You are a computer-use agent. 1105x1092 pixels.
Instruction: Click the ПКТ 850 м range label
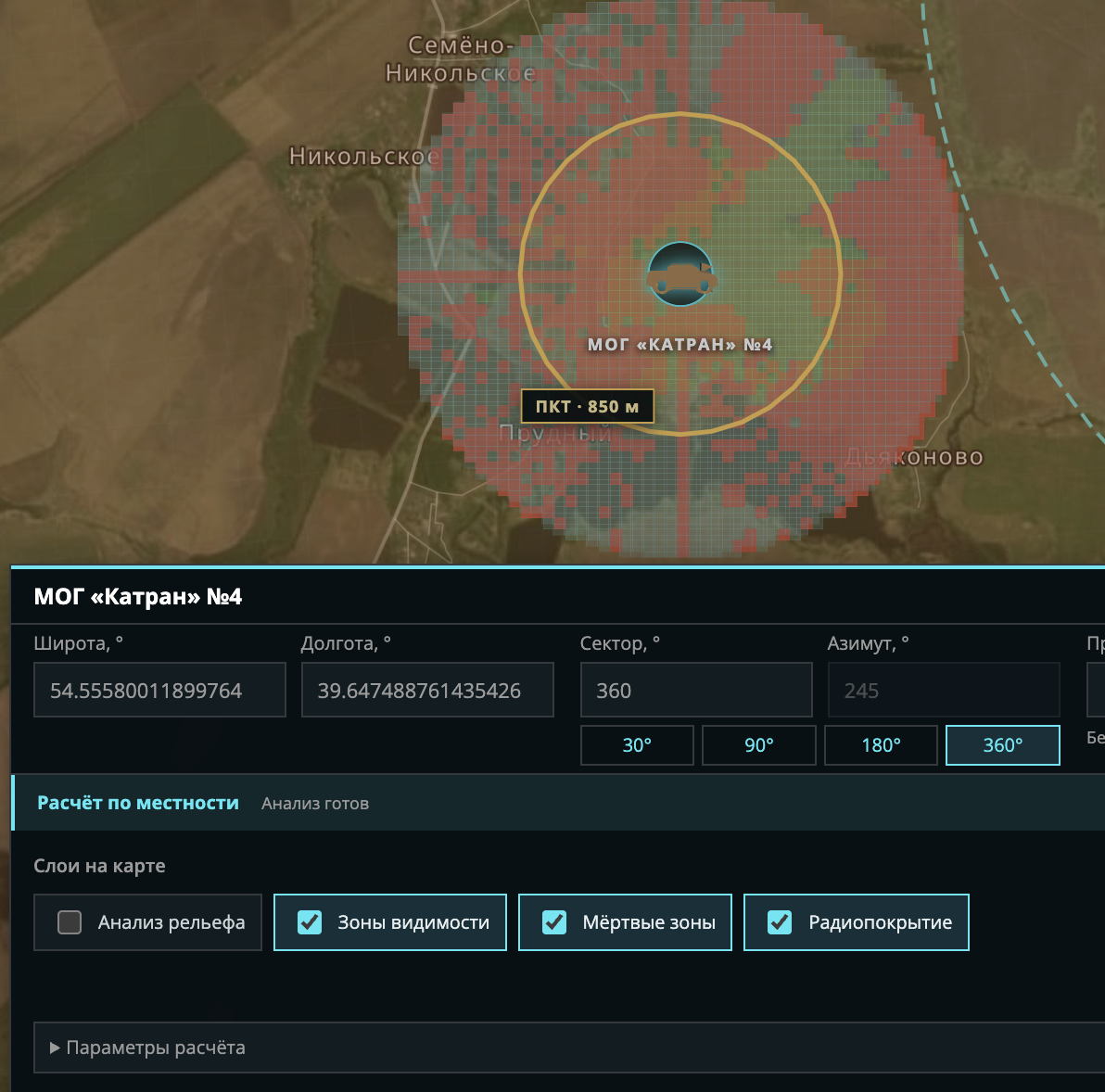coord(587,407)
